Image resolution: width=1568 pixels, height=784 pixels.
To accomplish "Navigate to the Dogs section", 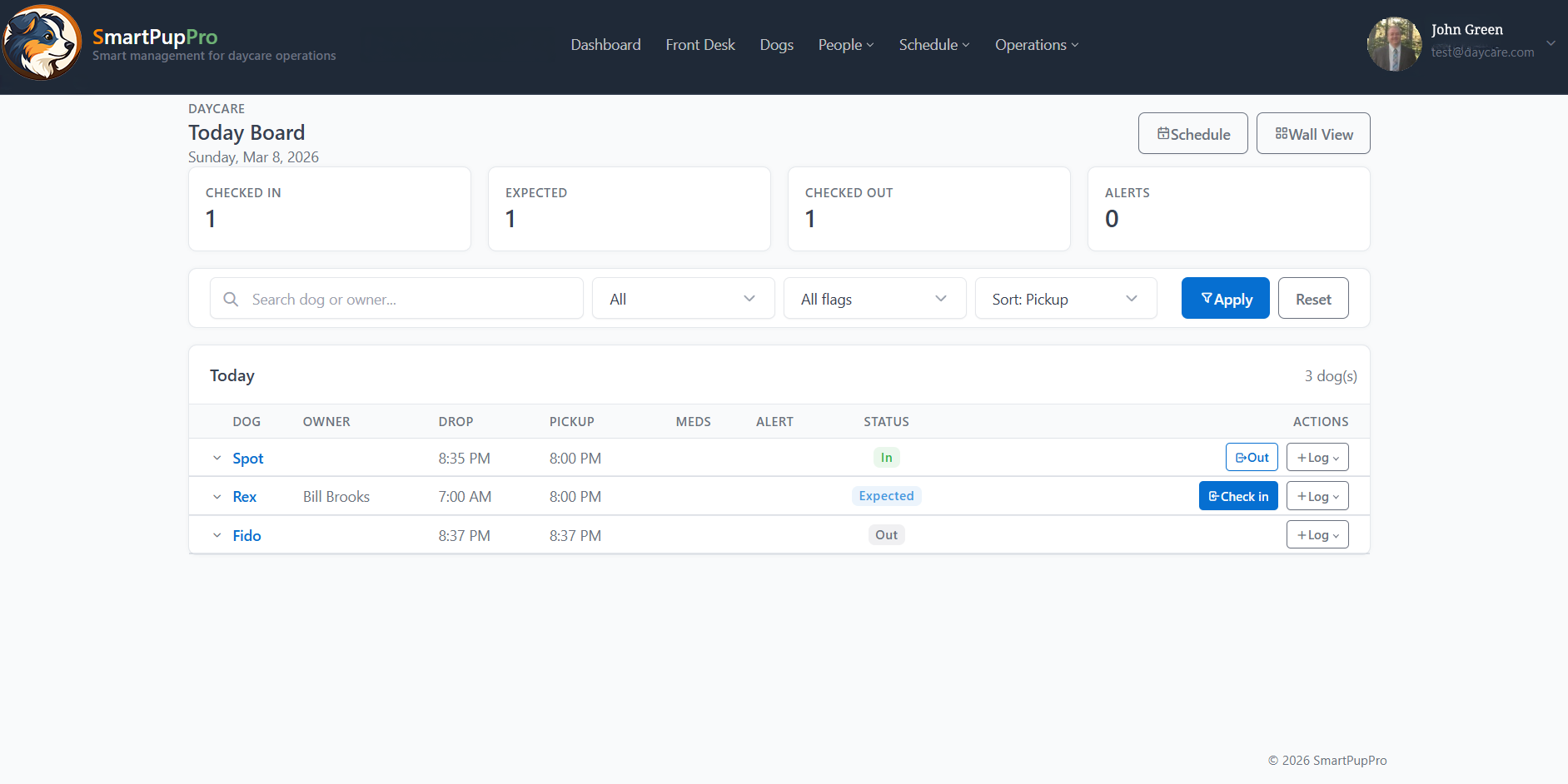I will click(x=776, y=44).
